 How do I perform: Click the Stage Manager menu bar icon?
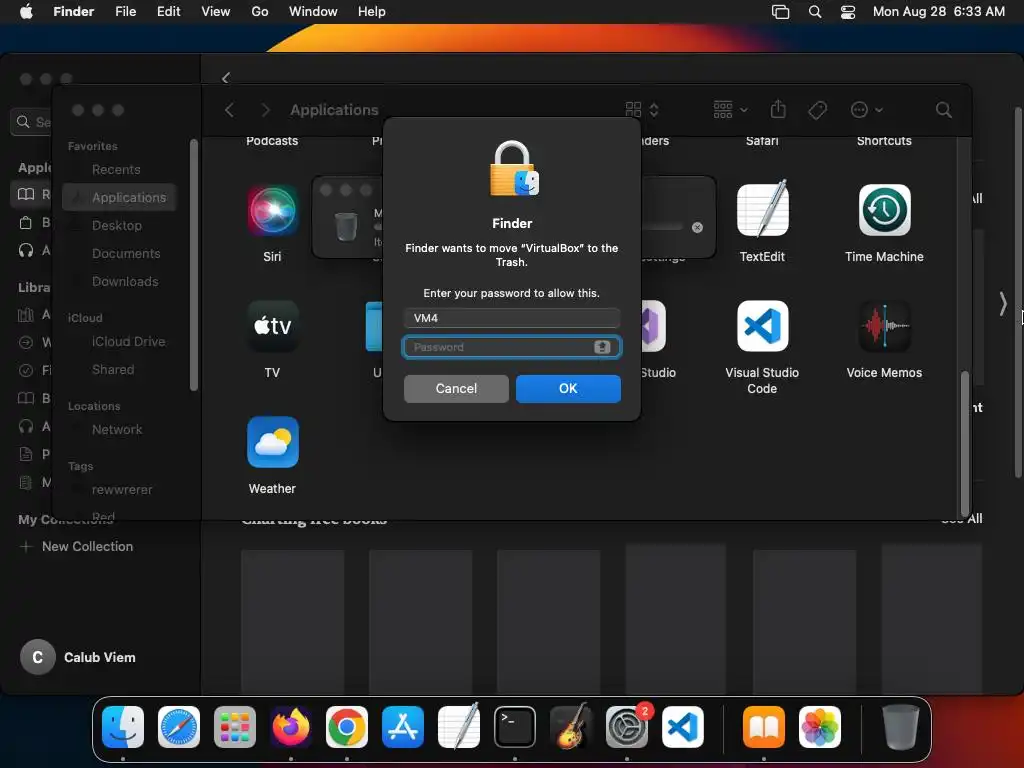point(780,12)
